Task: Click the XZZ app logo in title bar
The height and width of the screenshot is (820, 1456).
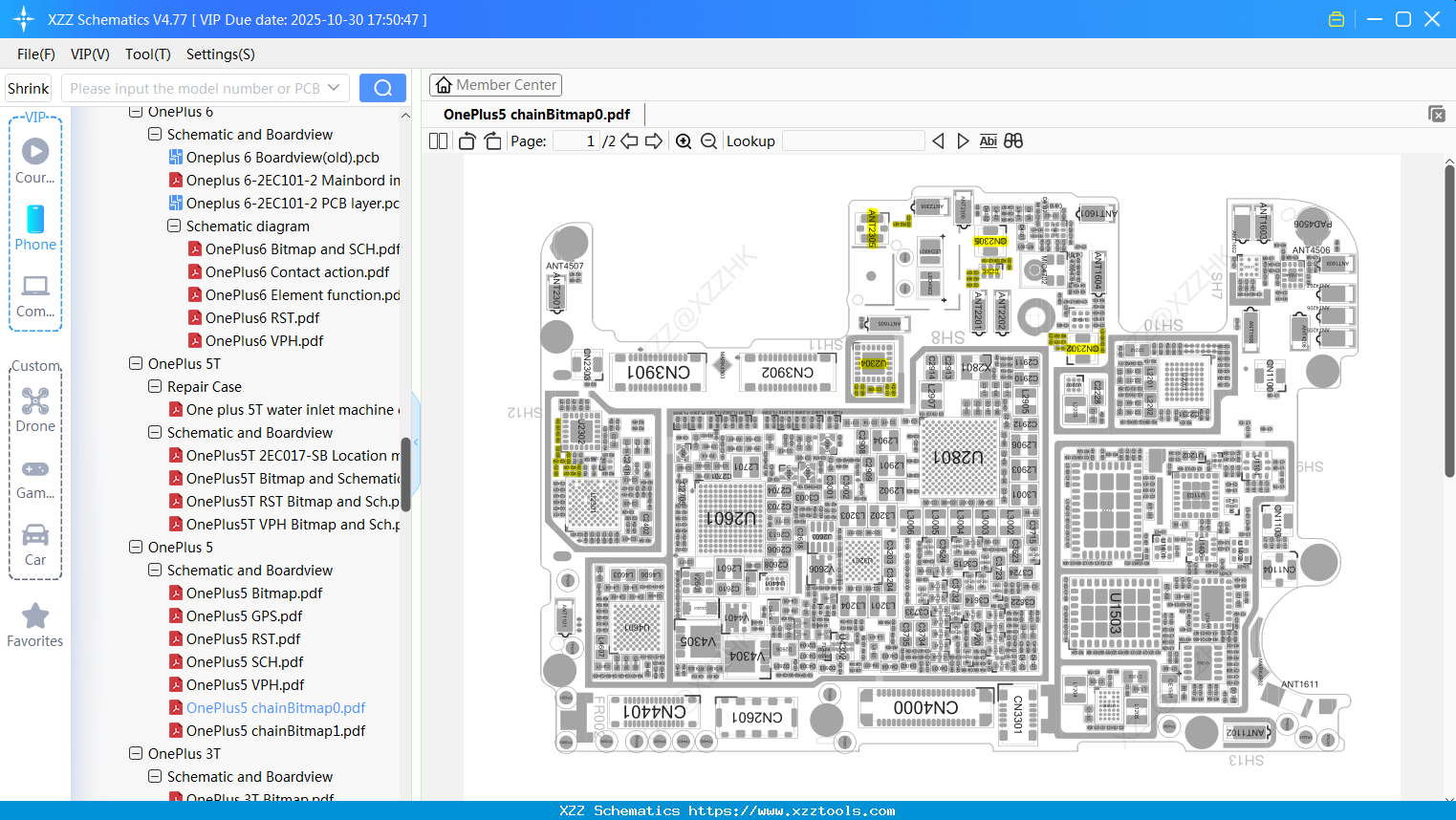Action: click(24, 19)
